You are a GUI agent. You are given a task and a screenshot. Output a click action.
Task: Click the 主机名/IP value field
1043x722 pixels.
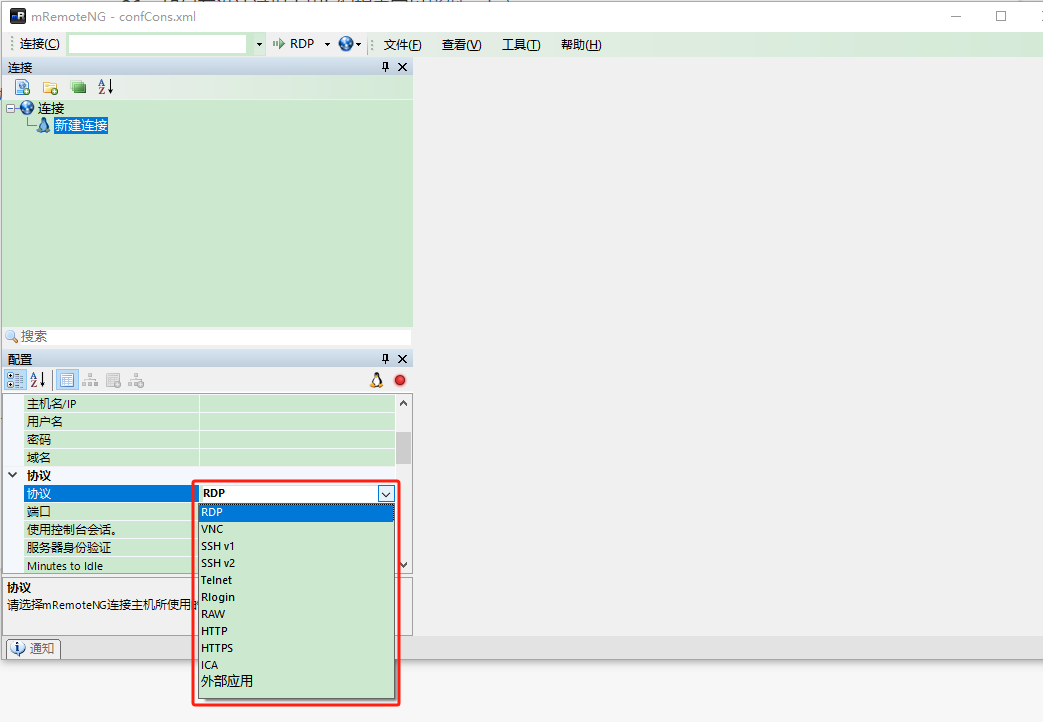(x=297, y=404)
